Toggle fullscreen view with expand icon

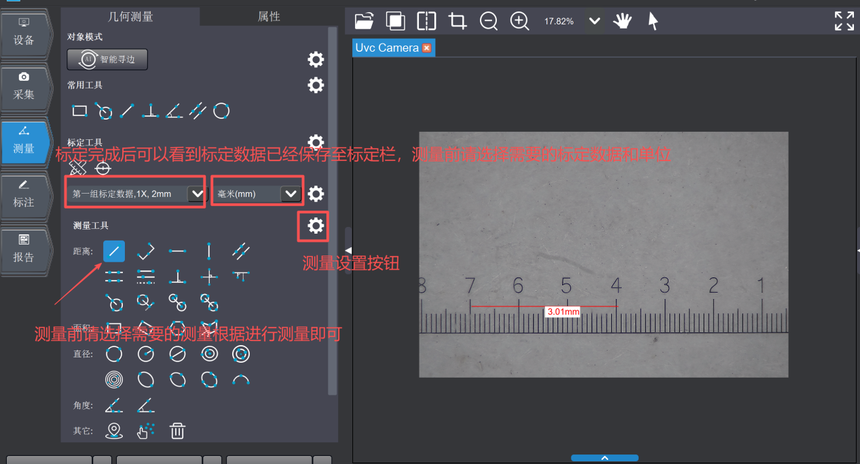pos(844,20)
